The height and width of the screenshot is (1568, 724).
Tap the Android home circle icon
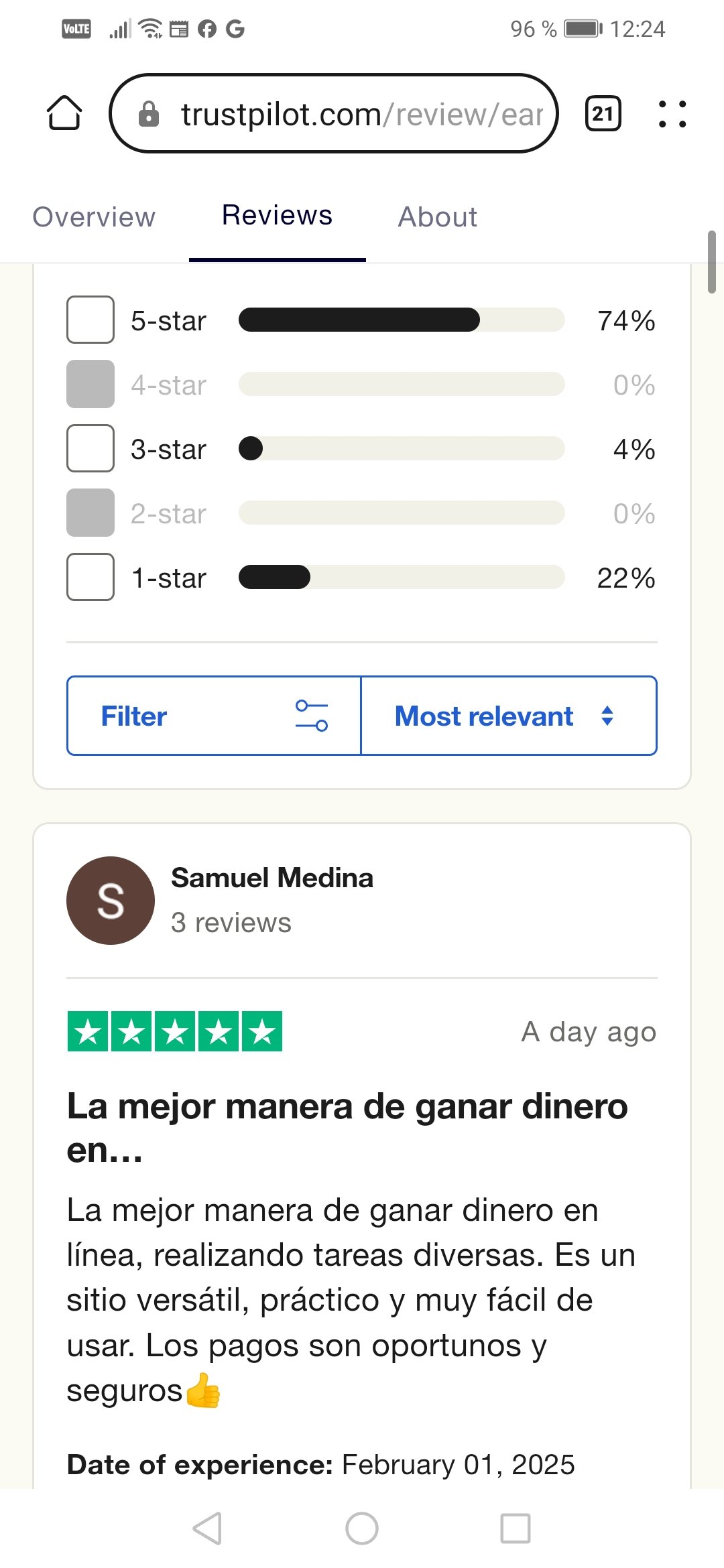pyautogui.click(x=362, y=1528)
